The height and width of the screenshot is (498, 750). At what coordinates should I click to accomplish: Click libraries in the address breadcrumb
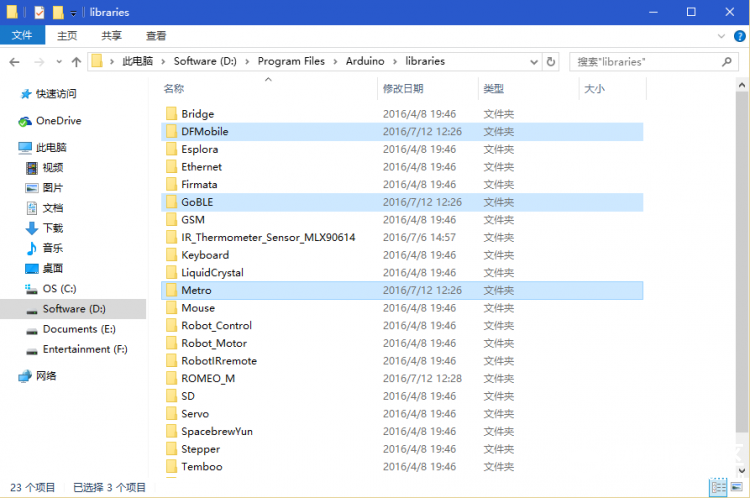(425, 61)
